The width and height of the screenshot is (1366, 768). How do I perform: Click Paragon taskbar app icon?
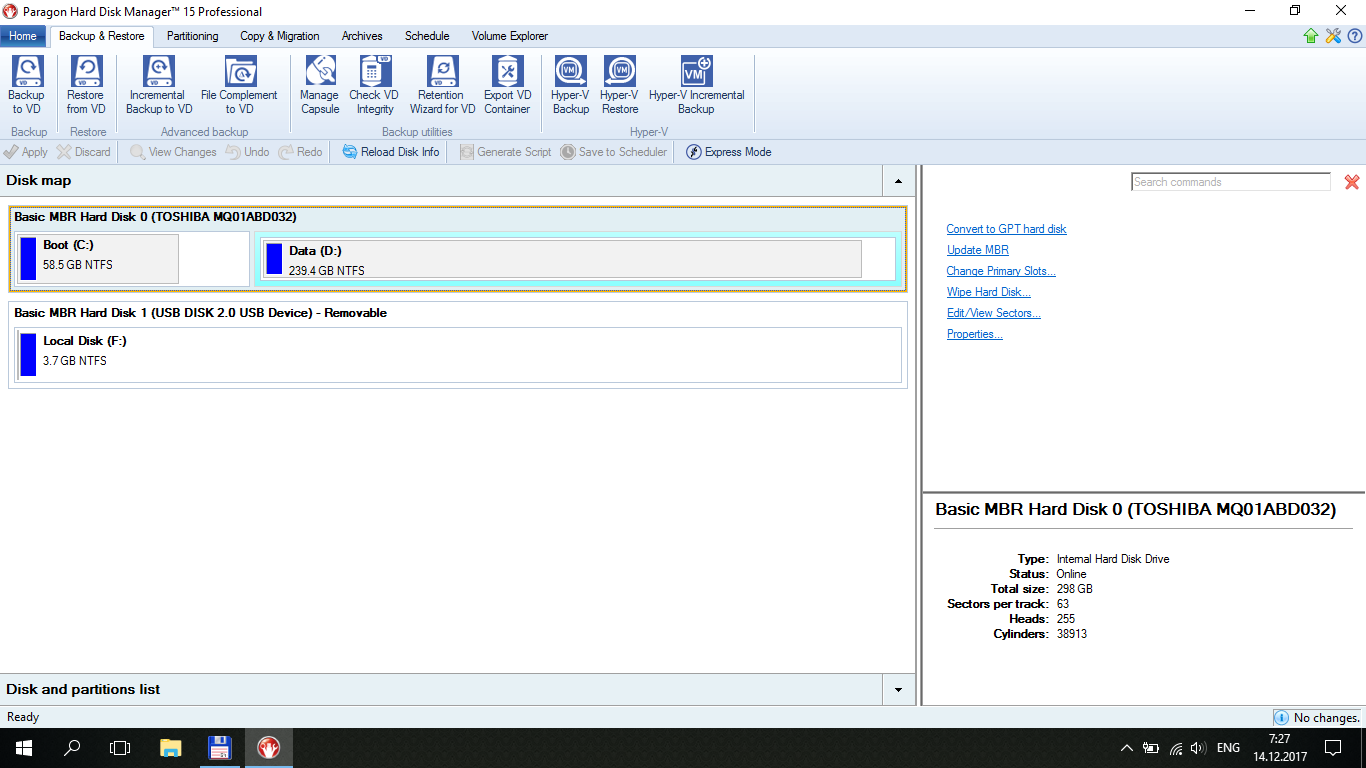268,747
